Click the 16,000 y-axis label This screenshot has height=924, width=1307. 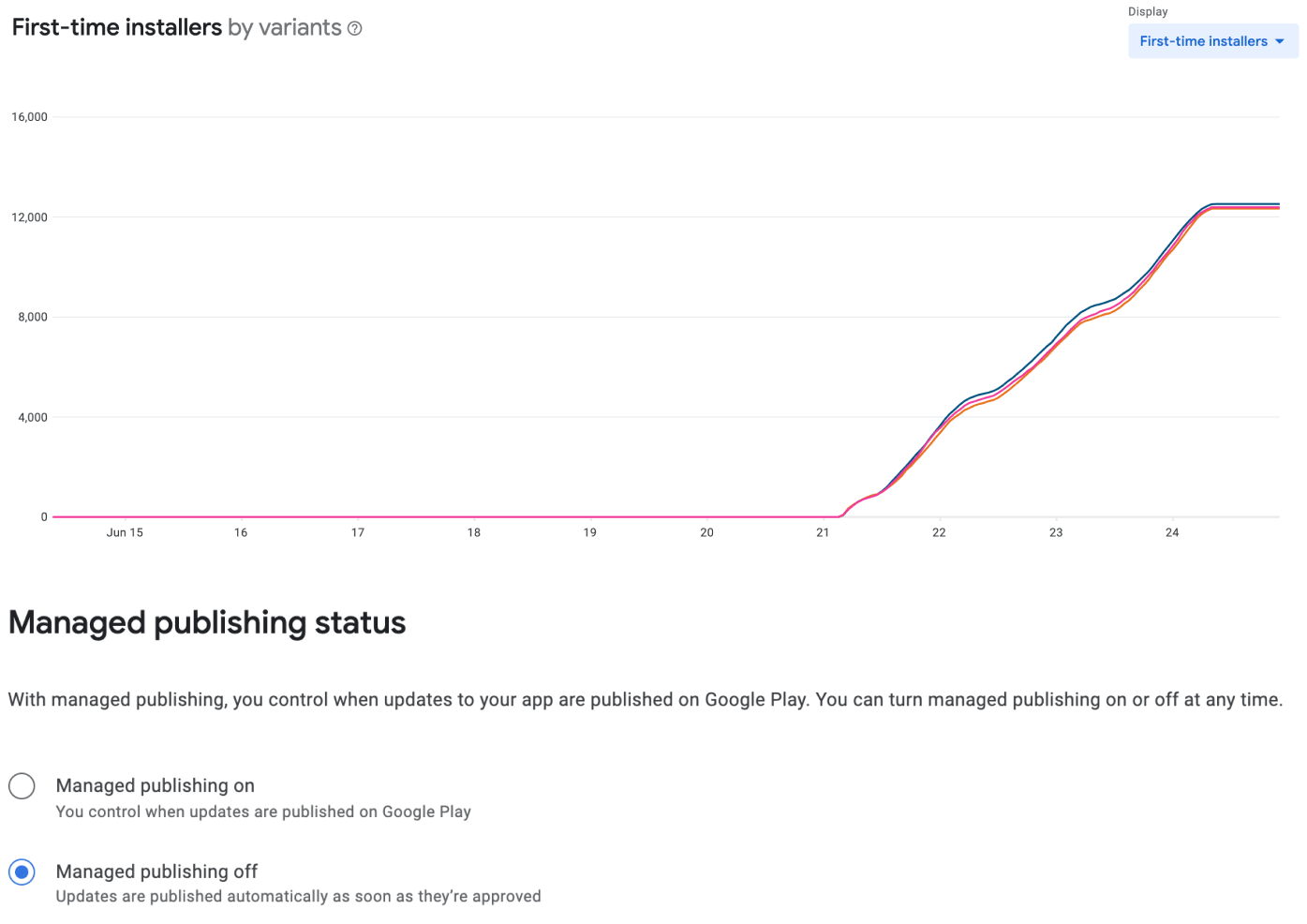29,117
